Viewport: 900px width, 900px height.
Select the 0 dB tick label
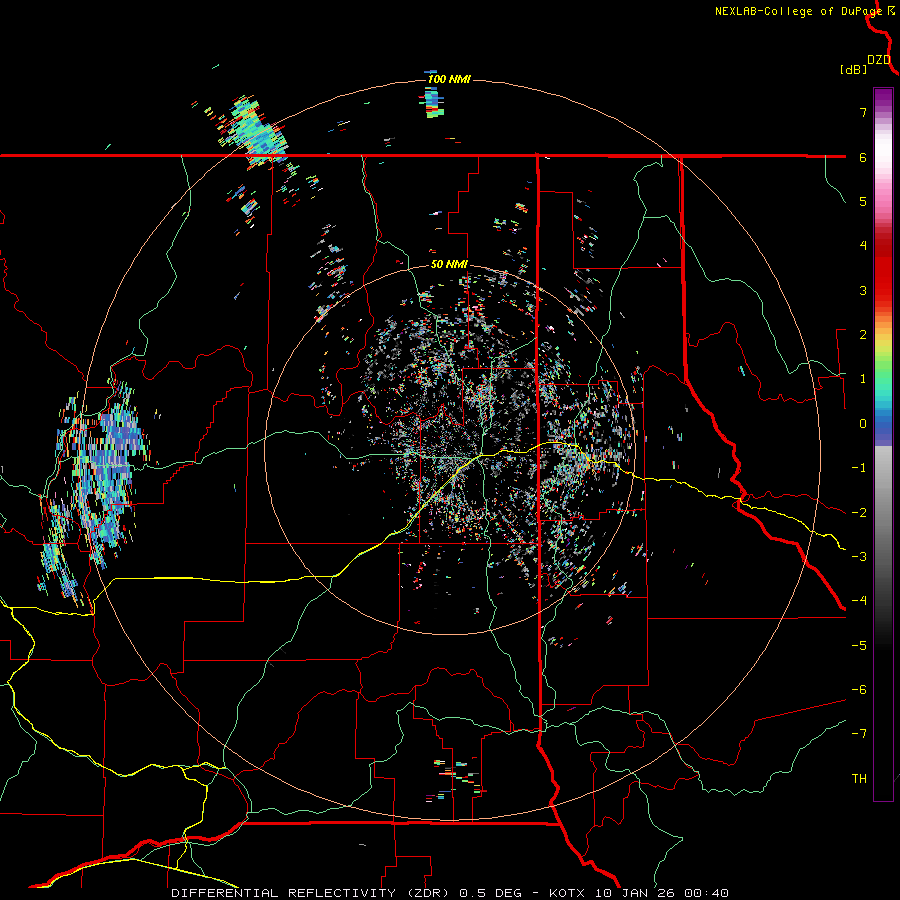coord(863,424)
